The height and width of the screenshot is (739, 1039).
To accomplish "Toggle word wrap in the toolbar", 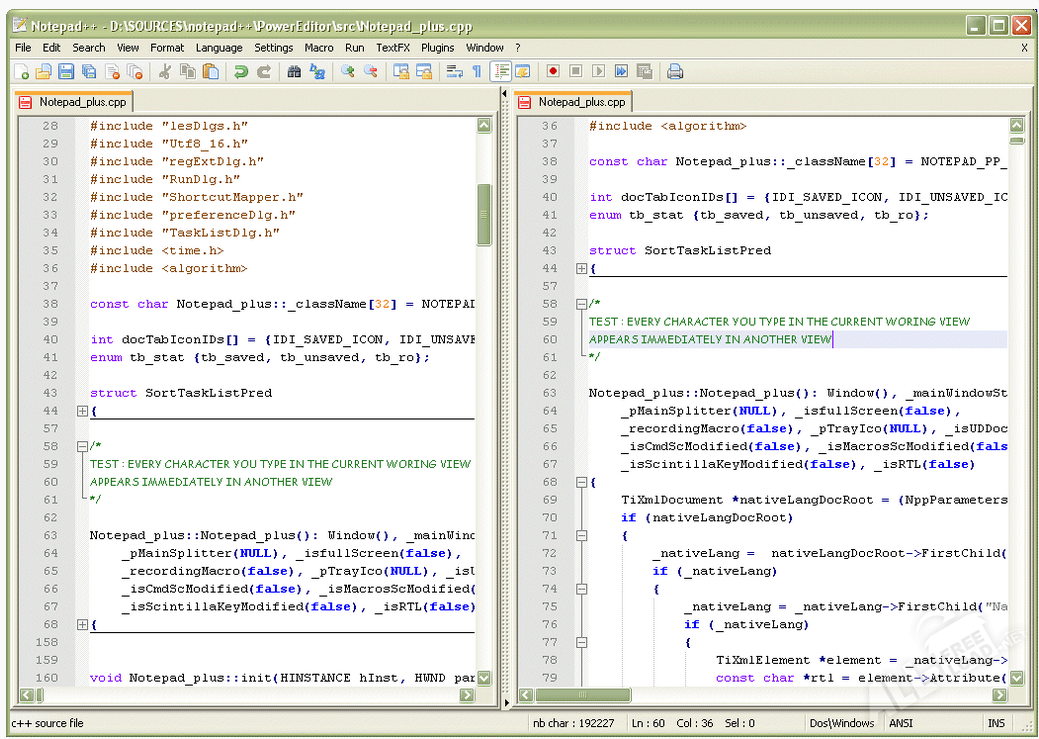I will (x=454, y=71).
